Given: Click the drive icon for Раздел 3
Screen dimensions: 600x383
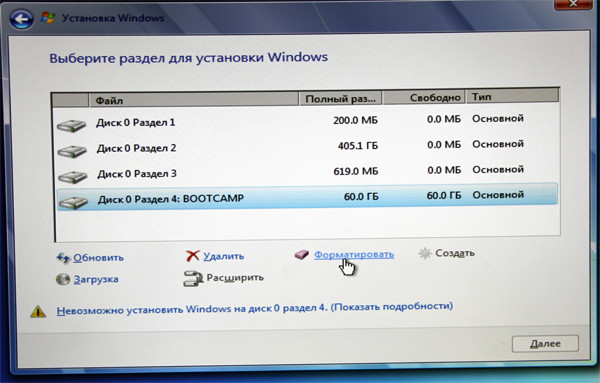Looking at the screenshot, I should (73, 177).
